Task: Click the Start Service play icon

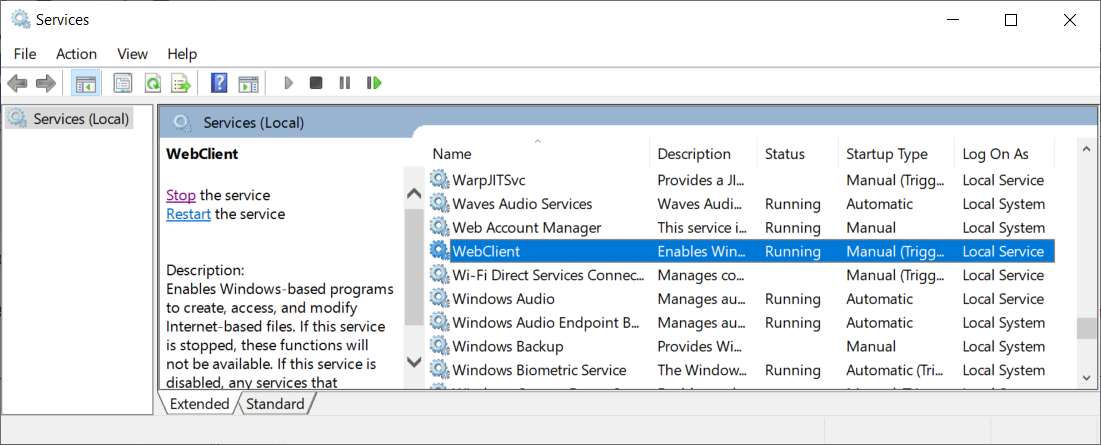Action: [x=288, y=84]
